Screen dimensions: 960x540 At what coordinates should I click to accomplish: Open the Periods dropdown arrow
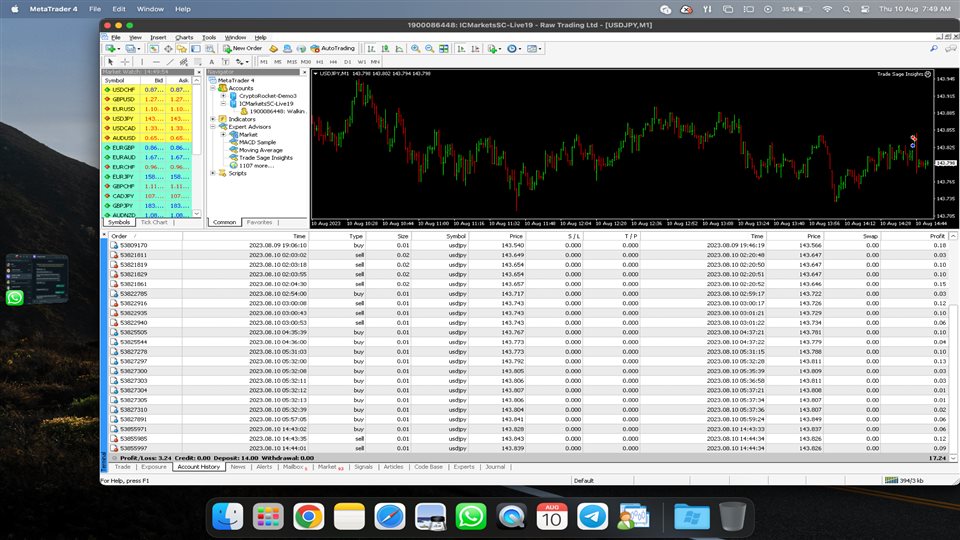(x=520, y=49)
